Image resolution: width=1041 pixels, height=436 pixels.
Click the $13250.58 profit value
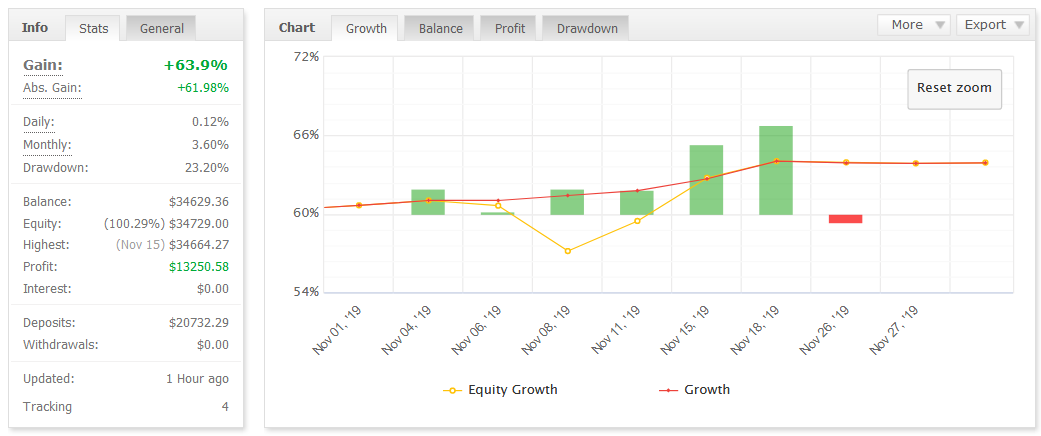199,267
